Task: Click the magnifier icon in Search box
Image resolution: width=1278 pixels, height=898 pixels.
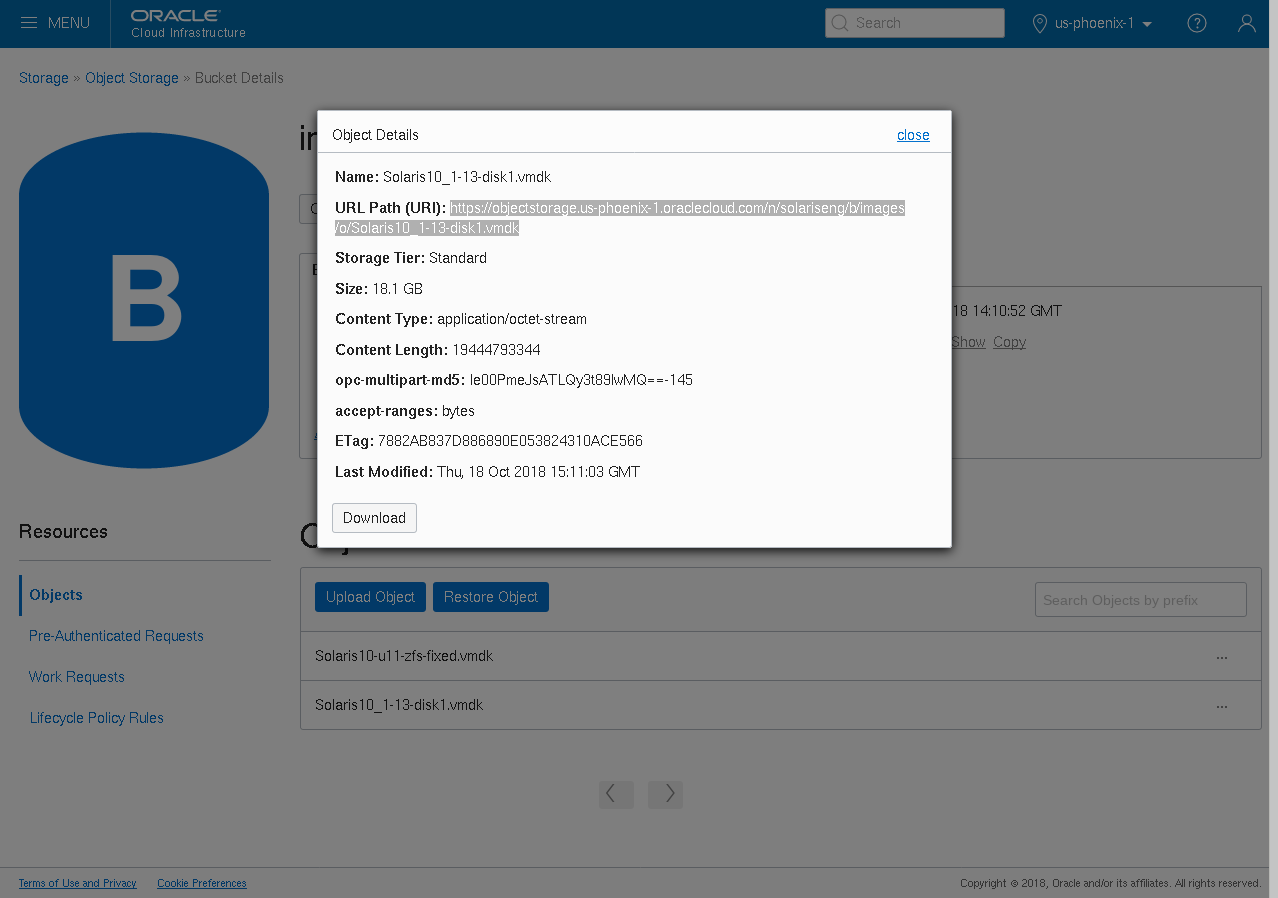Action: (840, 23)
